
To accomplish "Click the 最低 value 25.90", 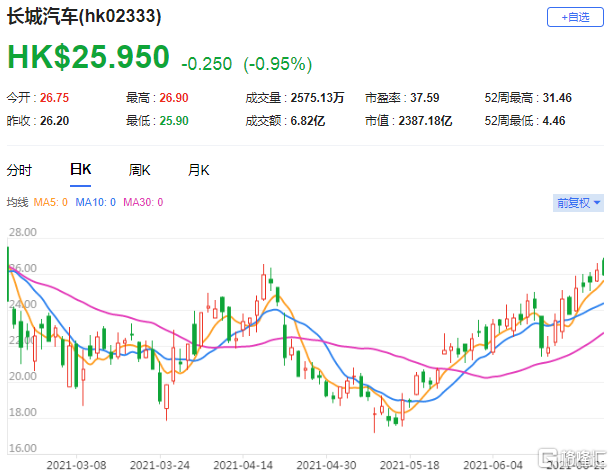I will click(x=174, y=121).
